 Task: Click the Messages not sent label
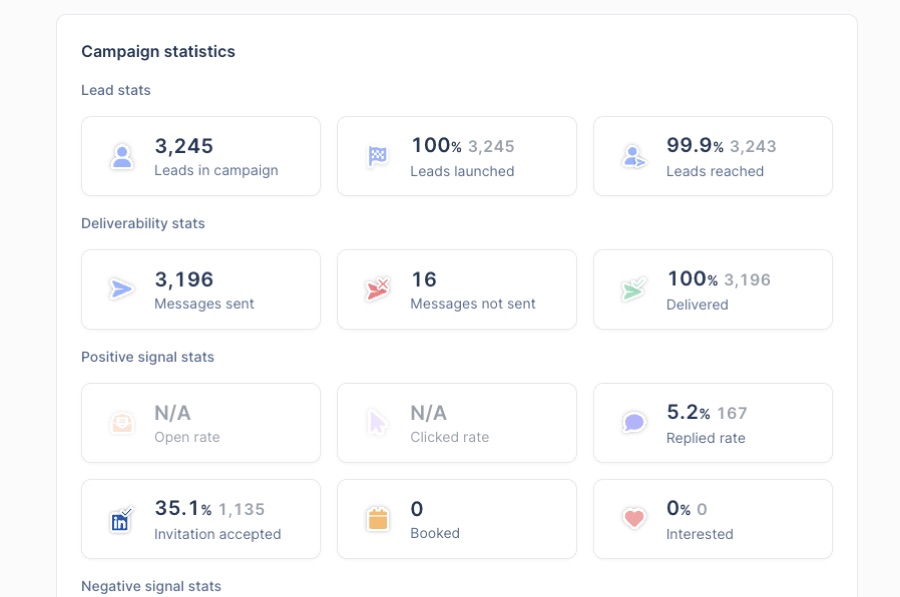(x=472, y=304)
